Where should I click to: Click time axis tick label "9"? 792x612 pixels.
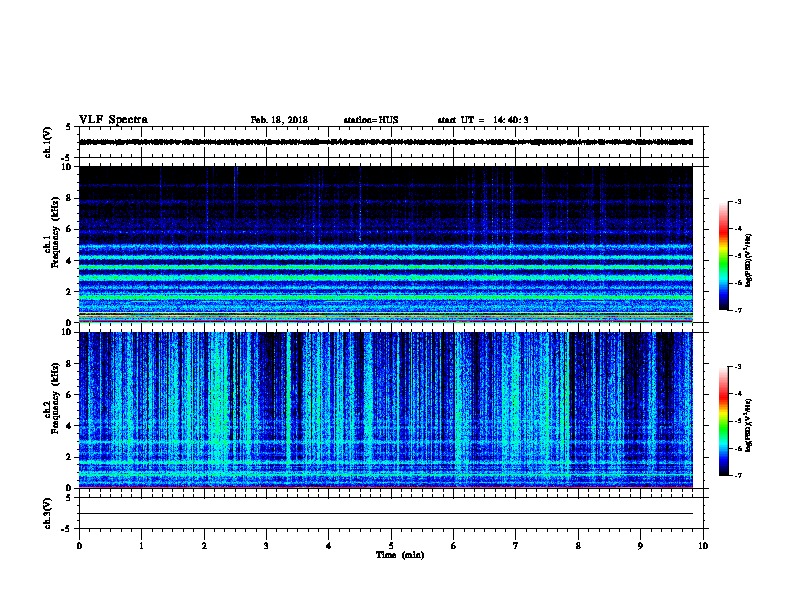[x=640, y=546]
